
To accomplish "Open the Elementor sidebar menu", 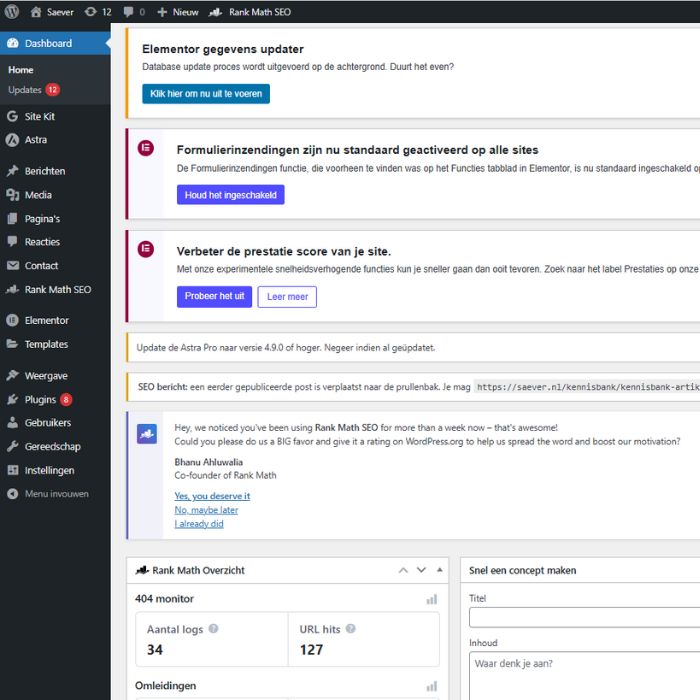I will coord(46,320).
